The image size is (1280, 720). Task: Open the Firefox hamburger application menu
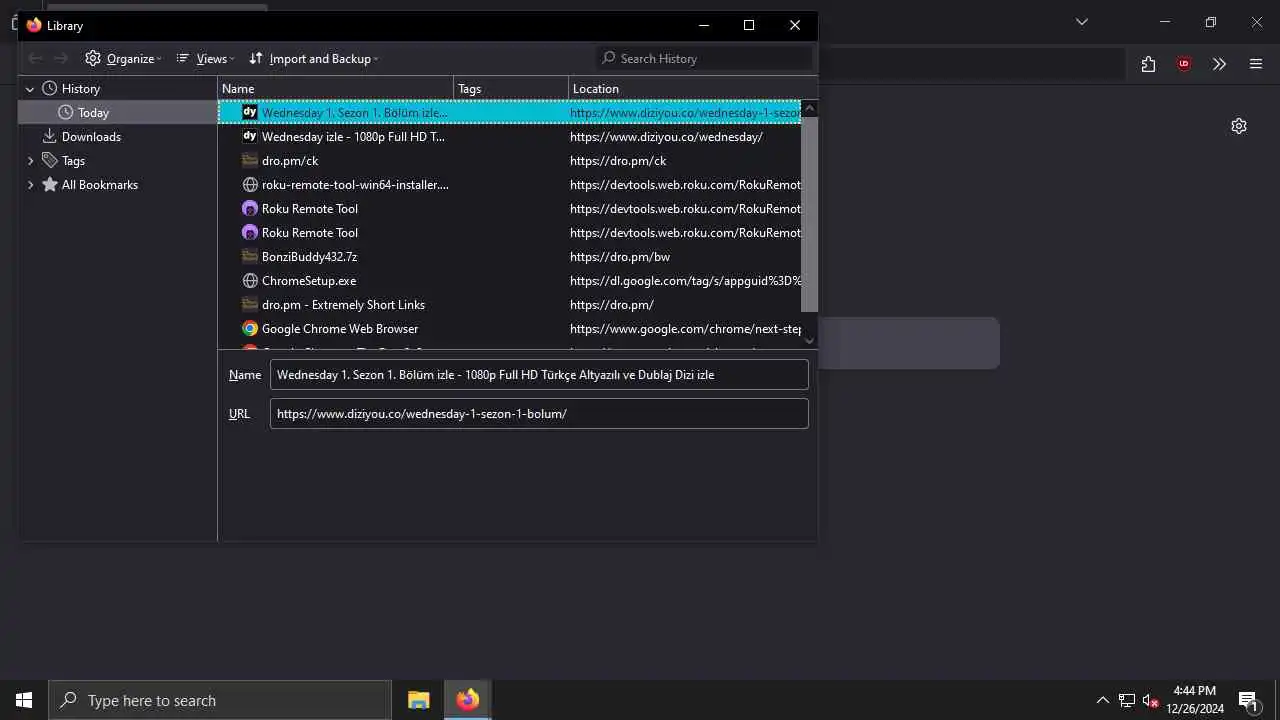(1256, 64)
